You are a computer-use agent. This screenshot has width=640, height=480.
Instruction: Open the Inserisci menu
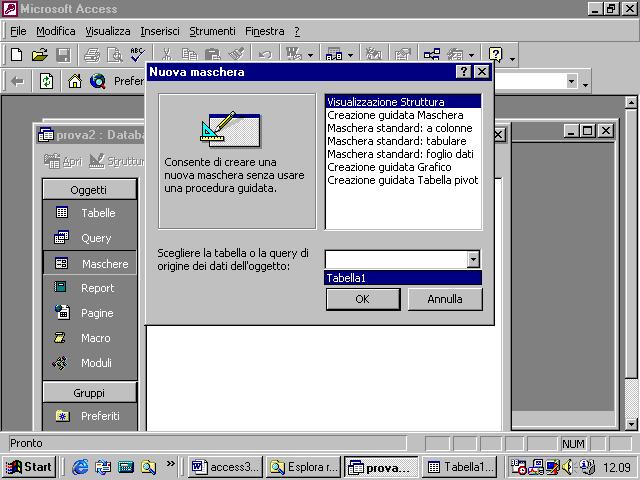(x=160, y=31)
